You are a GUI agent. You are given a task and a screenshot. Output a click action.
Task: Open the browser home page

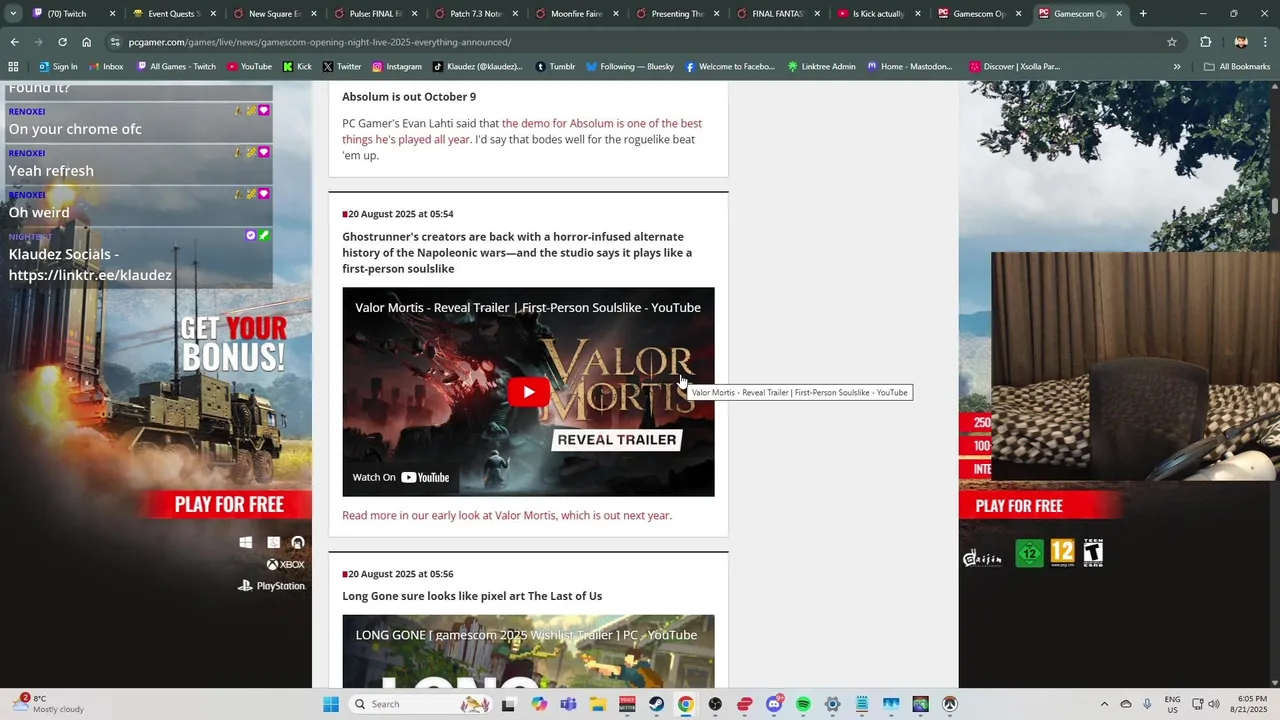86,42
